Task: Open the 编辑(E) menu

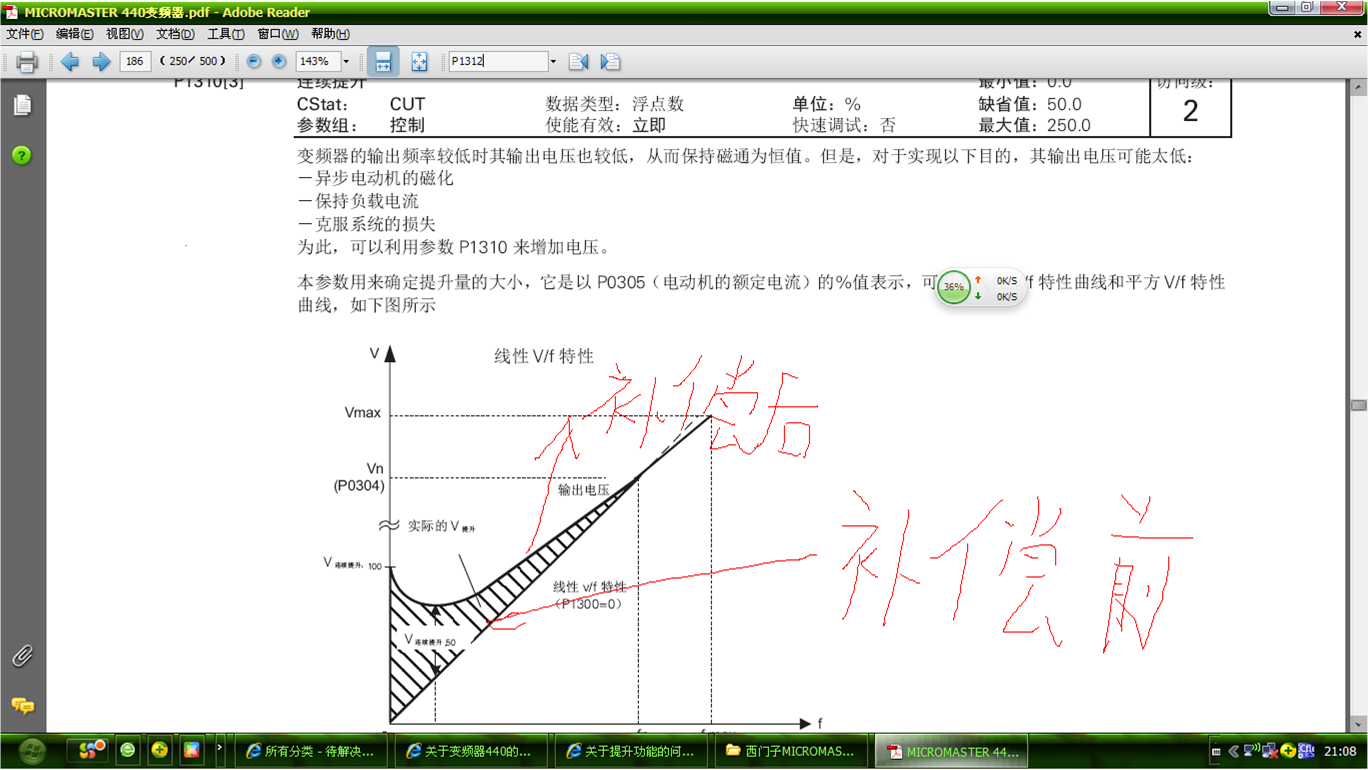Action: (74, 34)
